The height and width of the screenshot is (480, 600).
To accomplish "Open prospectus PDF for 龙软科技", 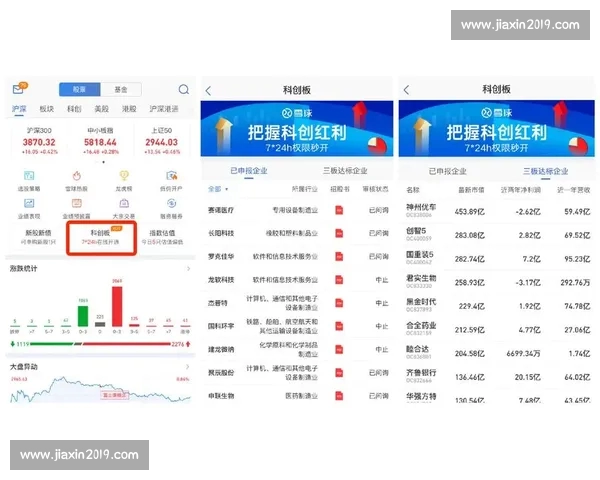I will click(339, 280).
